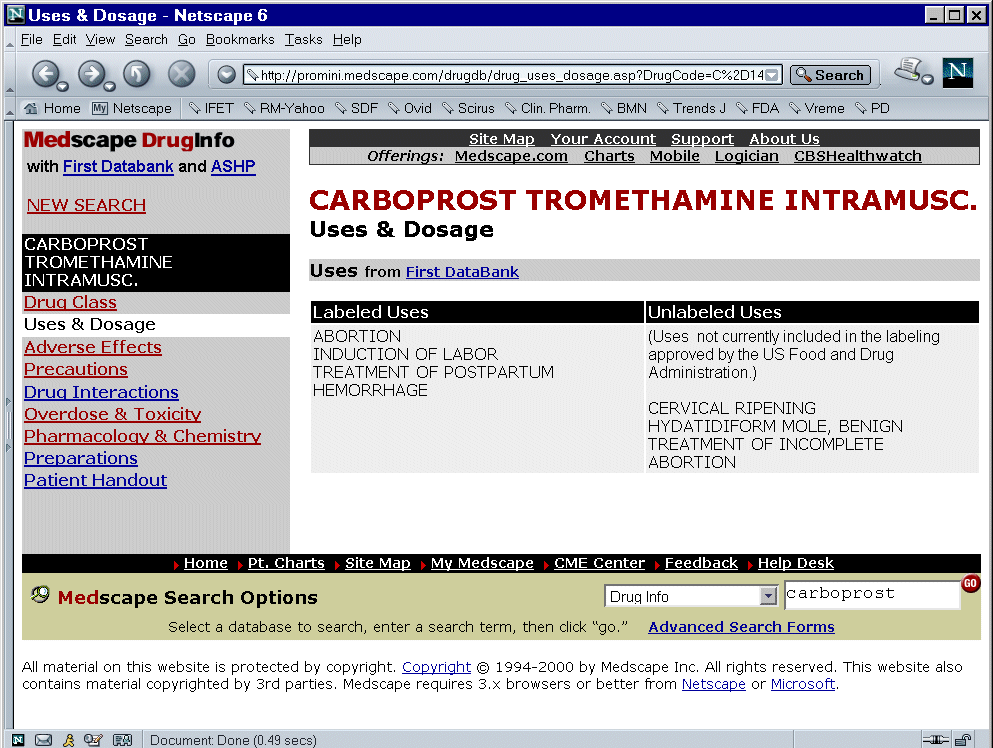Click the round icon left of URL bar
The height and width of the screenshot is (748, 993).
click(226, 75)
